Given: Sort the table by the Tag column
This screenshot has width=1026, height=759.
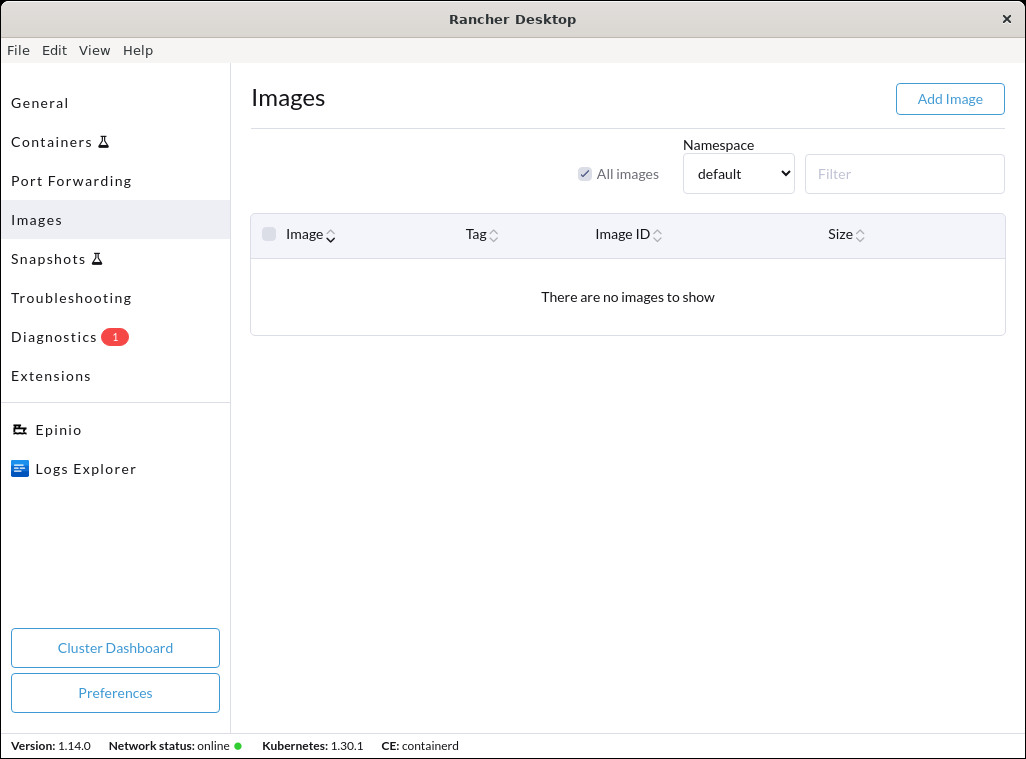Looking at the screenshot, I should click(482, 235).
